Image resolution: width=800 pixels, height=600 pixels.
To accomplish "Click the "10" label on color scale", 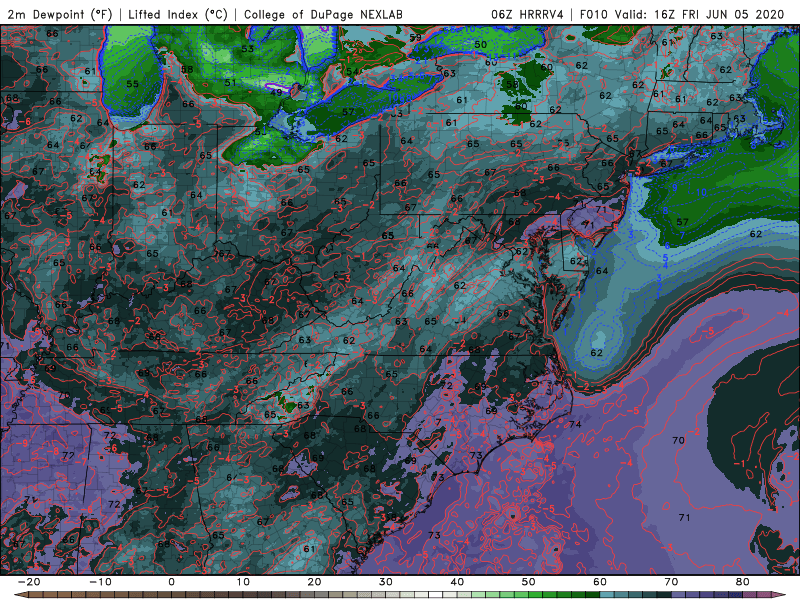I will [243, 582].
